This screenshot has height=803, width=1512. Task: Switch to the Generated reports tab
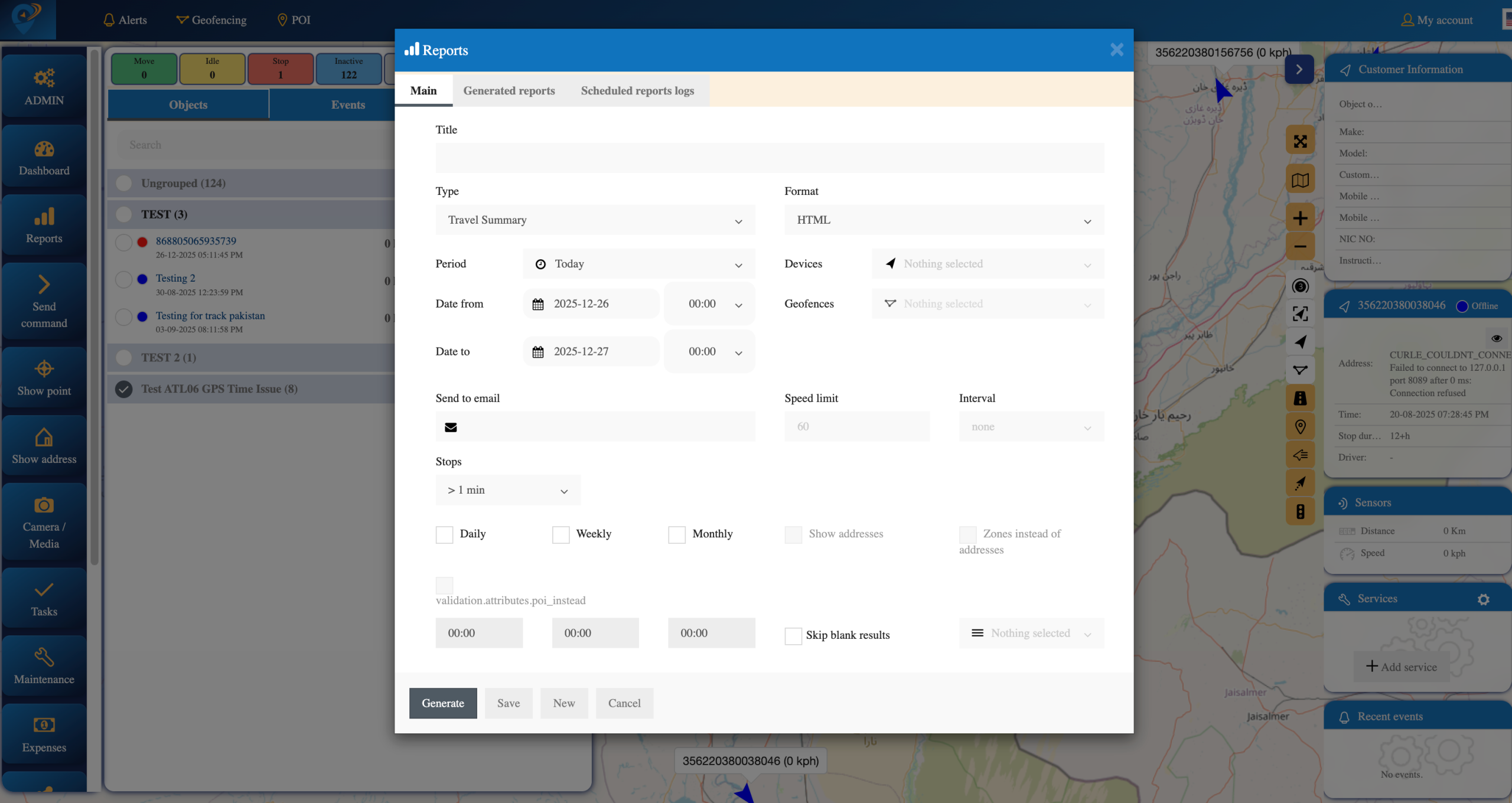click(x=509, y=91)
